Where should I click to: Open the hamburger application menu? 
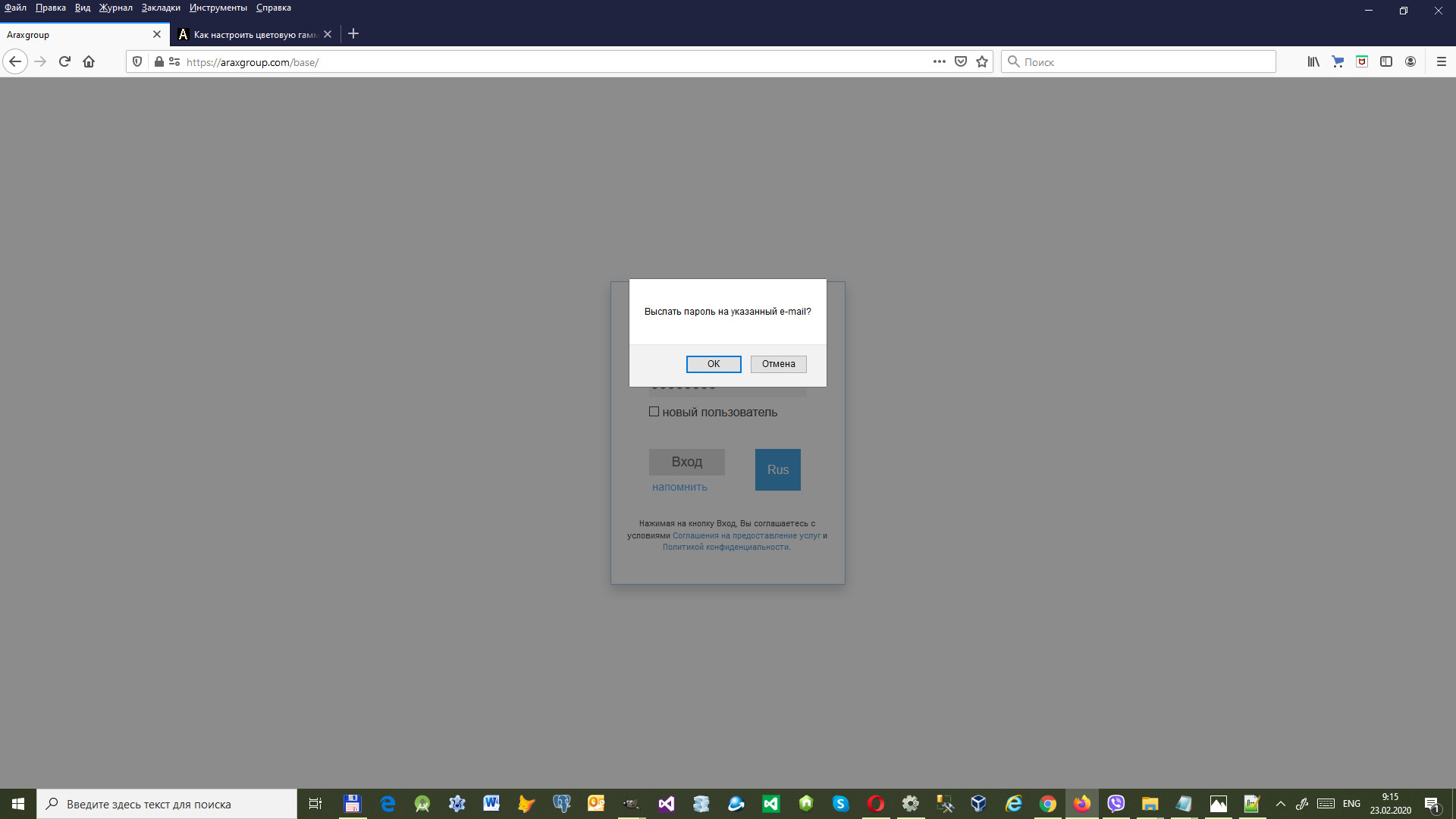point(1442,61)
